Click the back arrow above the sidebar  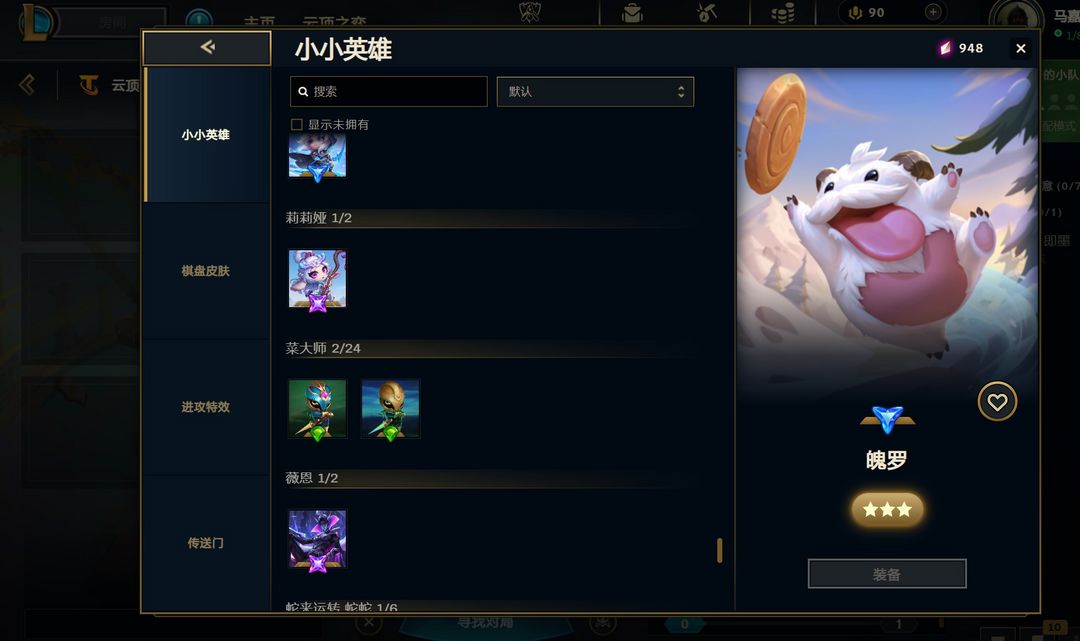(207, 47)
